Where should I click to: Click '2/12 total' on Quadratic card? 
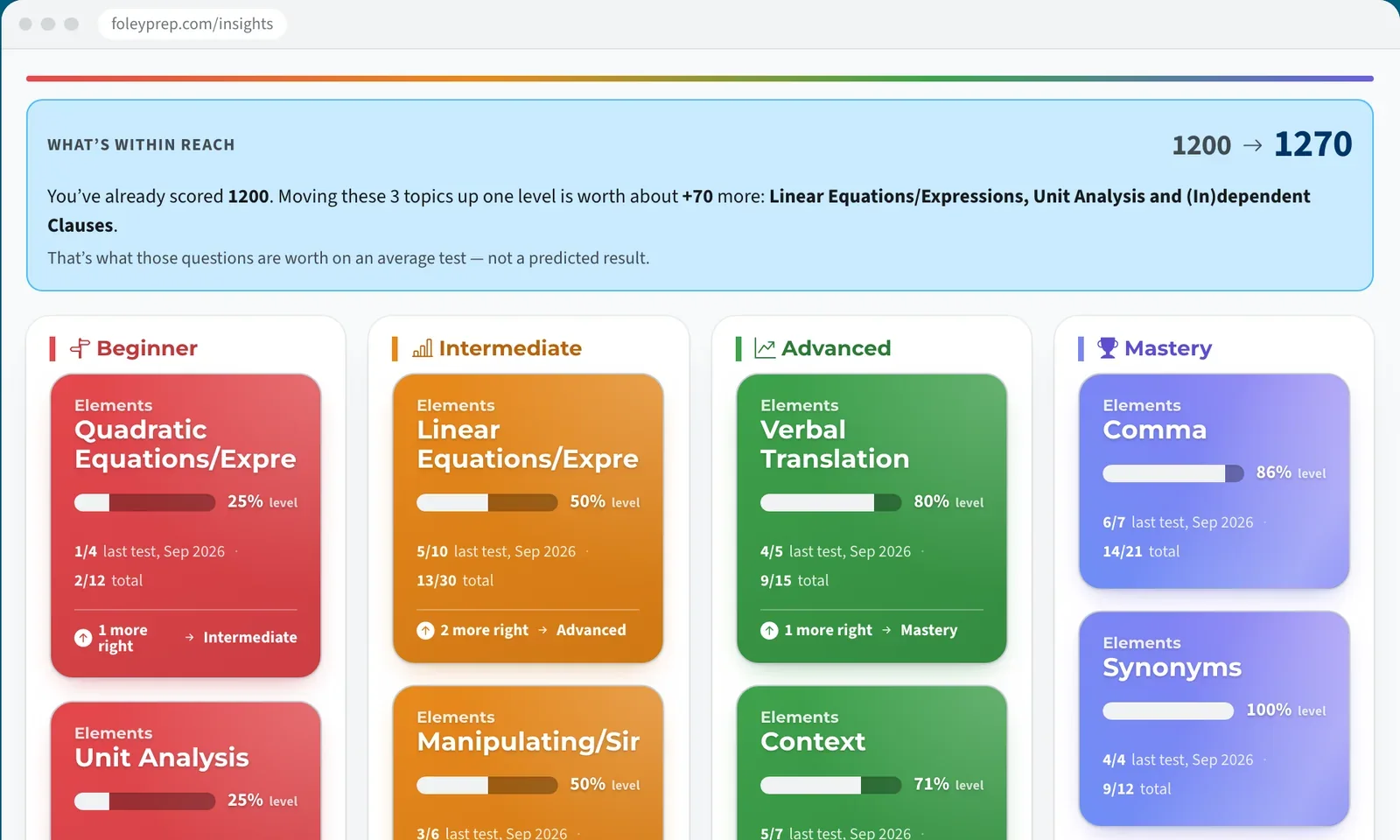click(108, 581)
